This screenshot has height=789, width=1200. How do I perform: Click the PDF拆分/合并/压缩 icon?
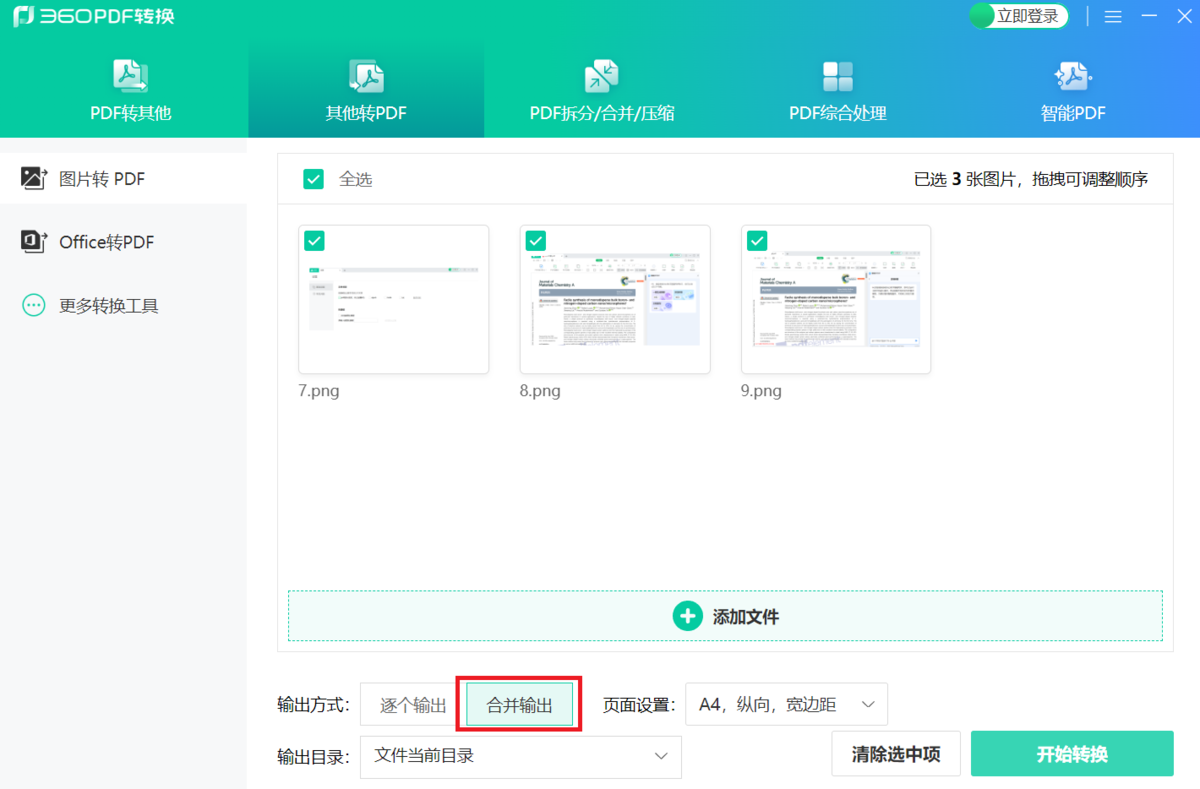[x=602, y=76]
